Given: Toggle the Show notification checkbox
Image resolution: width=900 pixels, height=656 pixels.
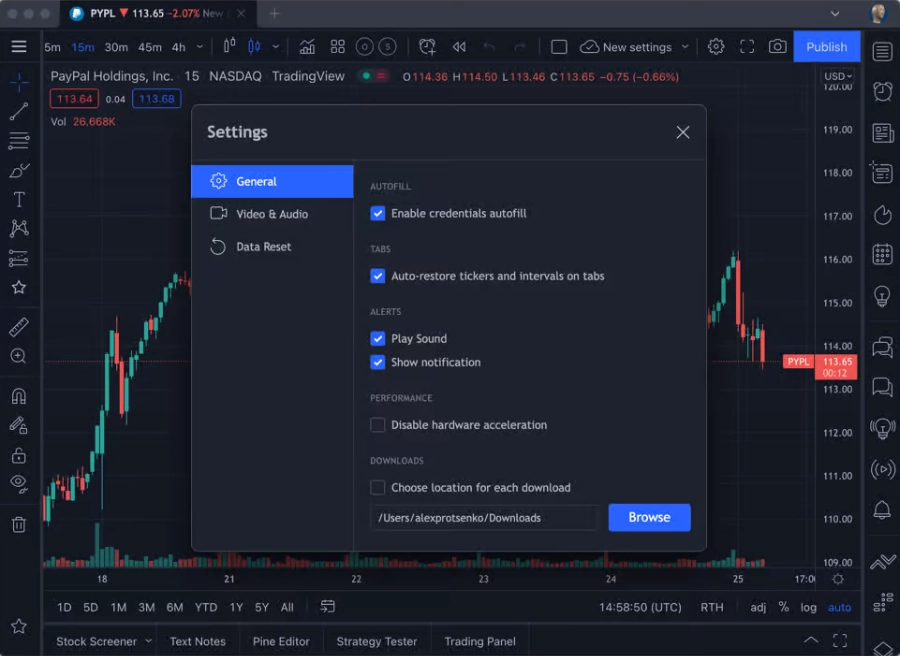Looking at the screenshot, I should point(377,362).
